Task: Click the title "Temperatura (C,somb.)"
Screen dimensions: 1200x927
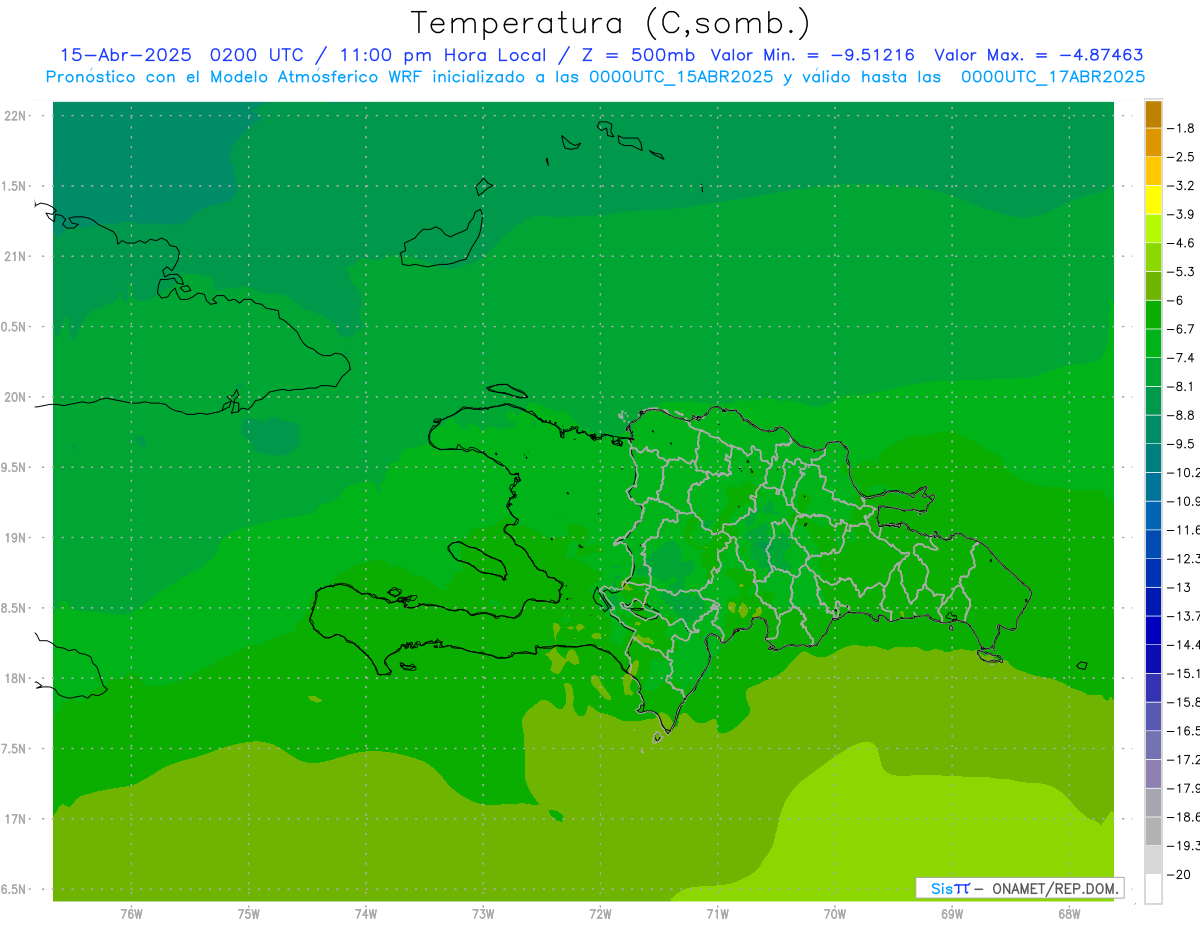Action: coord(611,23)
